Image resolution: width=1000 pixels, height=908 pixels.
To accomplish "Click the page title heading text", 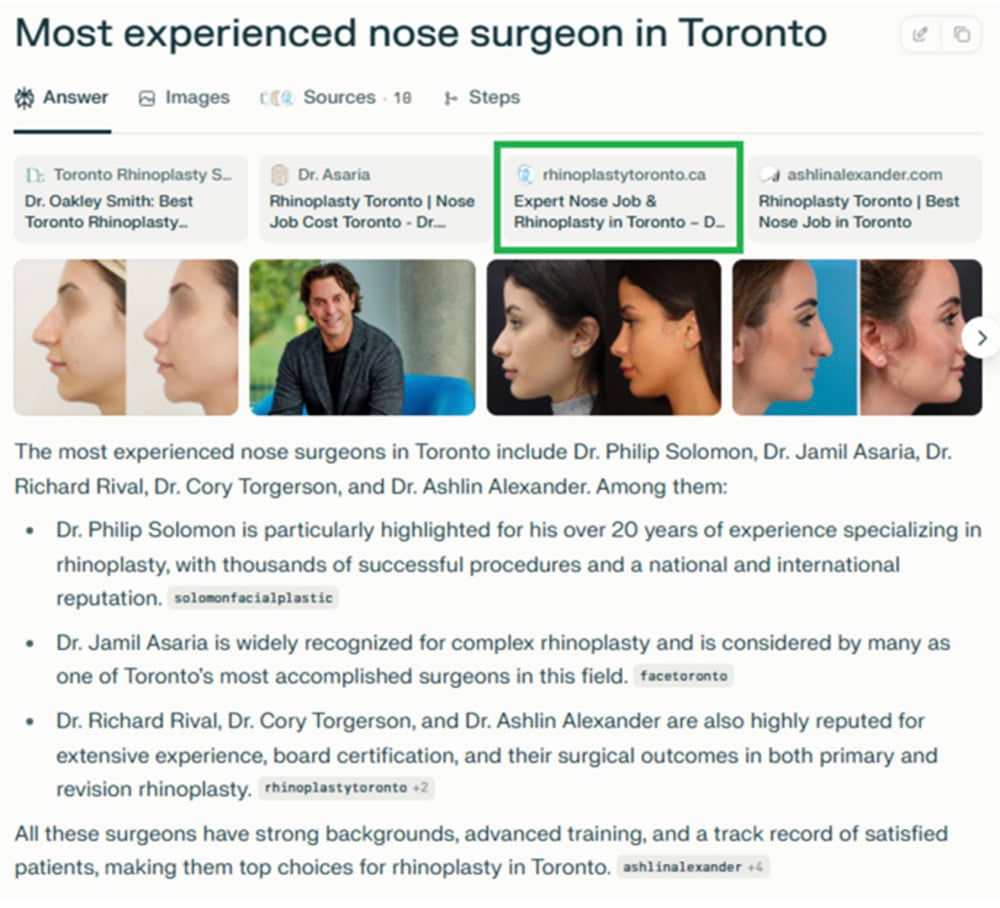I will (x=420, y=35).
